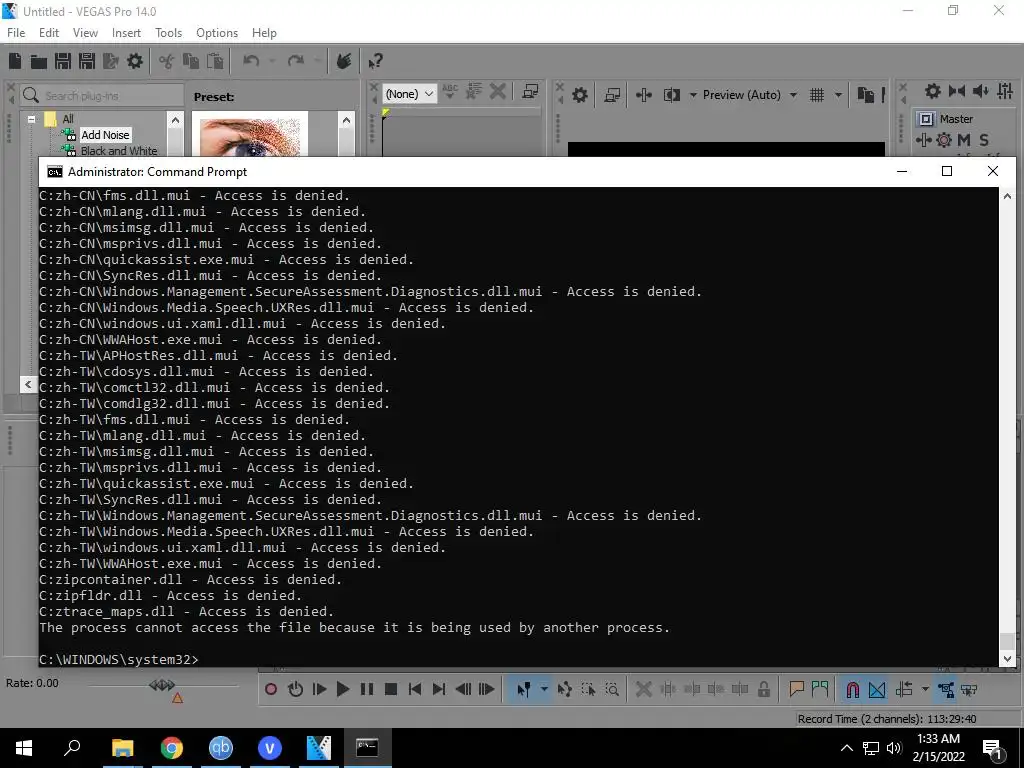1024x768 pixels.
Task: Toggle Solo S on Master bus
Action: point(984,140)
